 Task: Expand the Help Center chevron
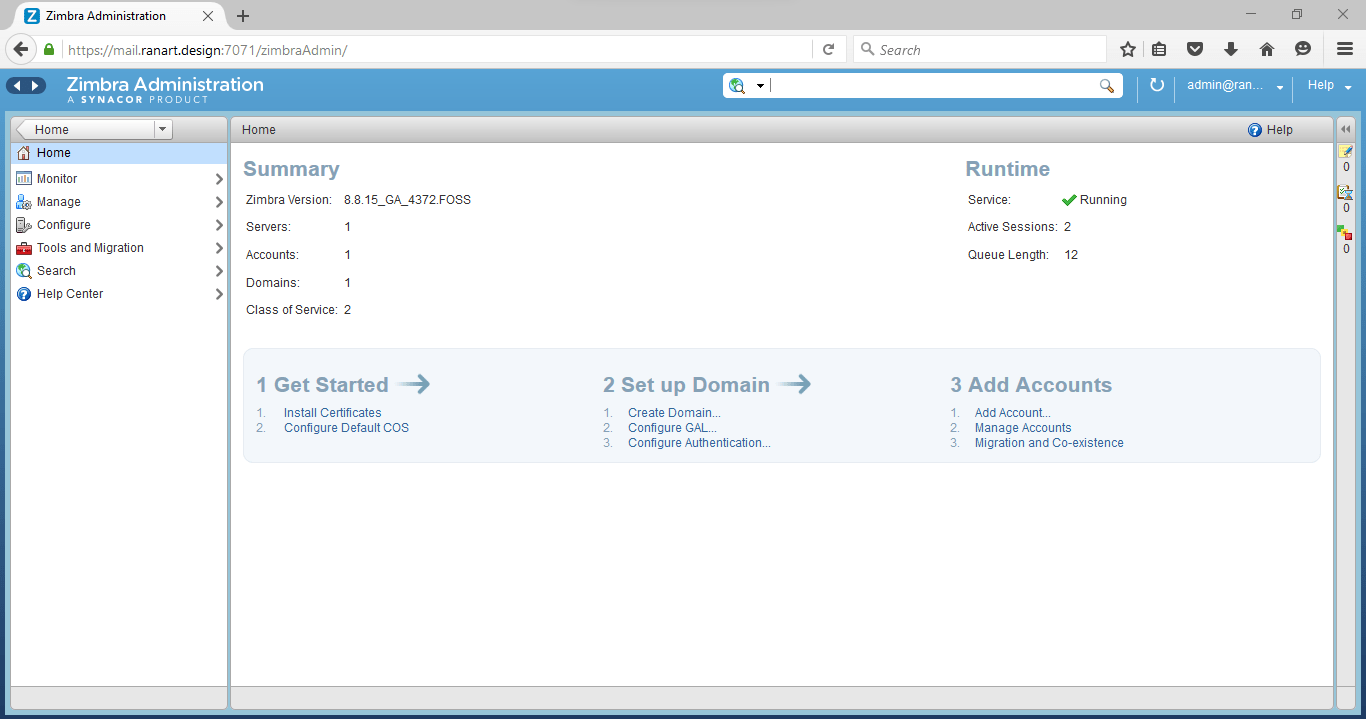[x=219, y=294]
